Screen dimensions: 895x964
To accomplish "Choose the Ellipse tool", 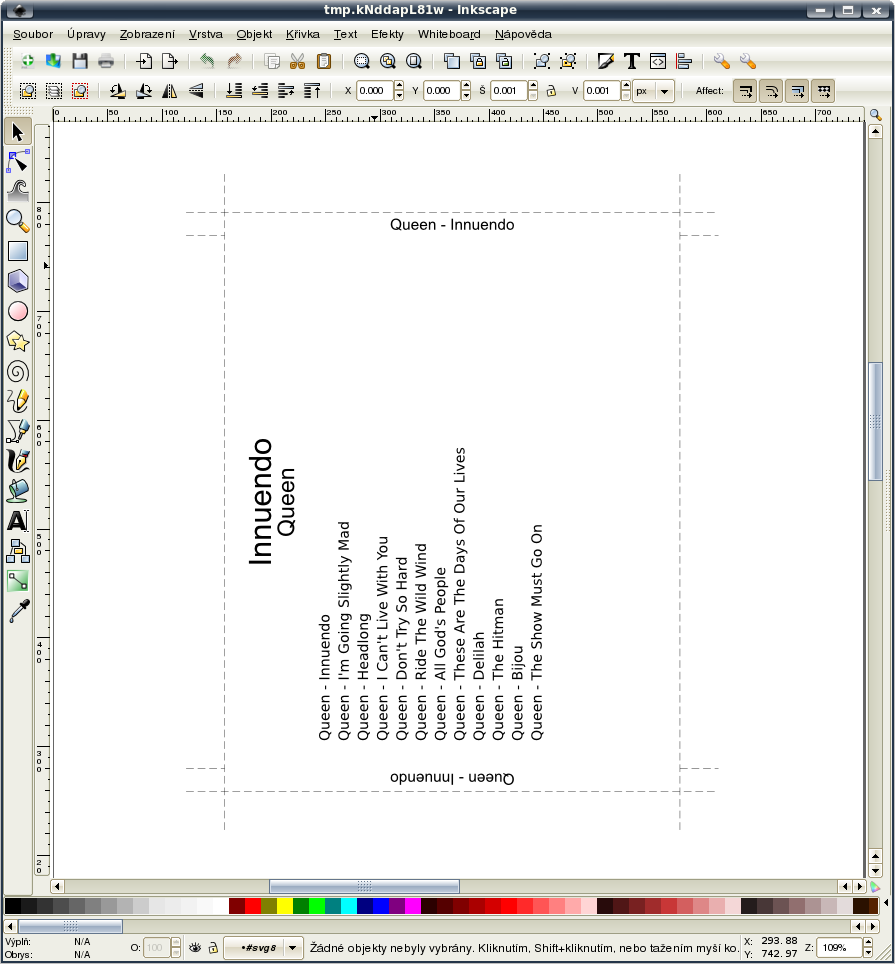I will pos(18,311).
